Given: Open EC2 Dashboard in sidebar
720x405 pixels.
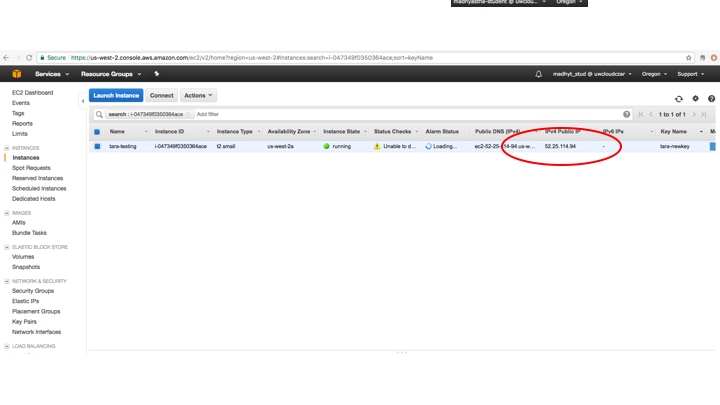Looking at the screenshot, I should tap(33, 93).
